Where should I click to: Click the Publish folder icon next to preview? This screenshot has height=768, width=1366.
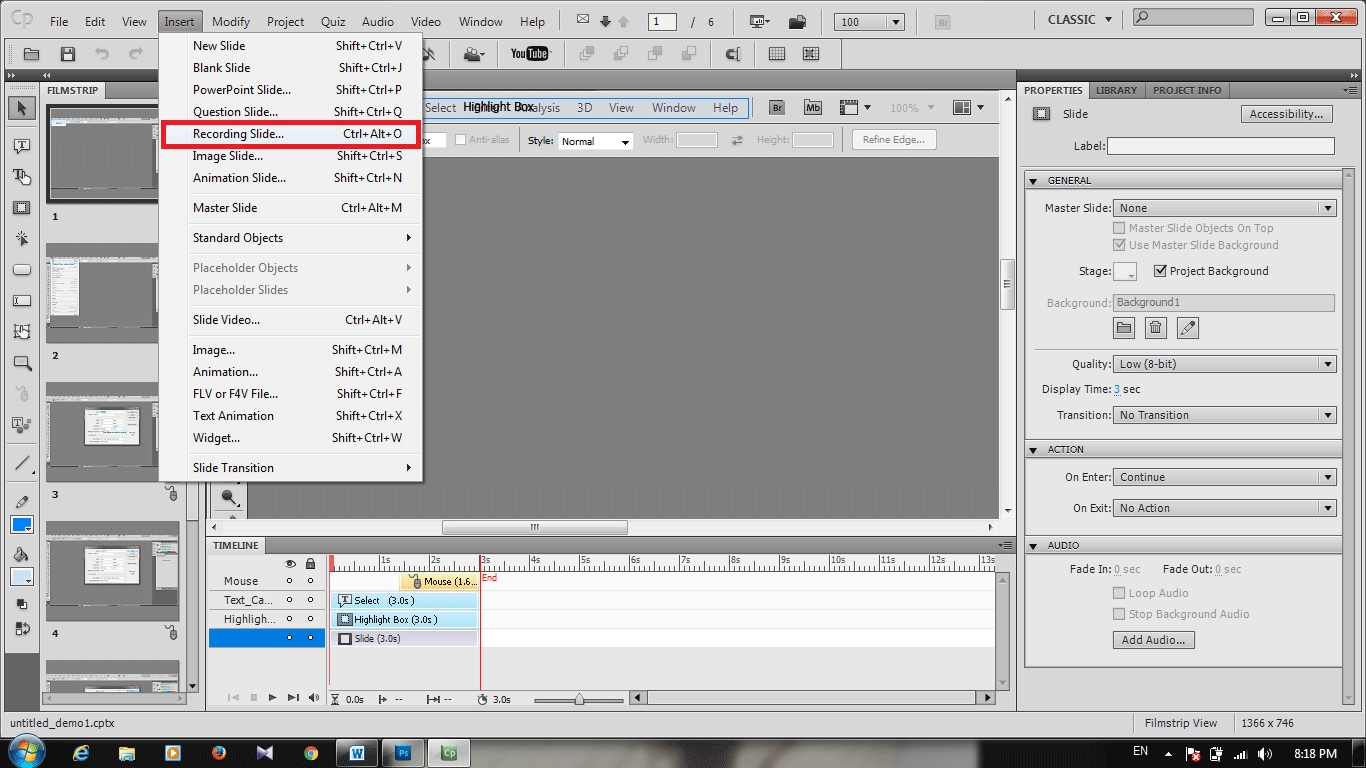click(797, 21)
